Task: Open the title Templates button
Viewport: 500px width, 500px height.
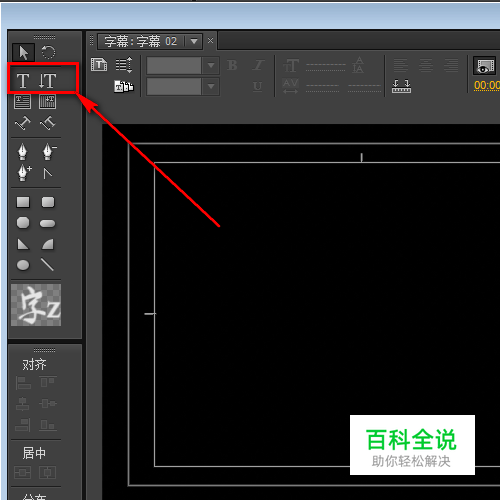Action: [x=124, y=86]
